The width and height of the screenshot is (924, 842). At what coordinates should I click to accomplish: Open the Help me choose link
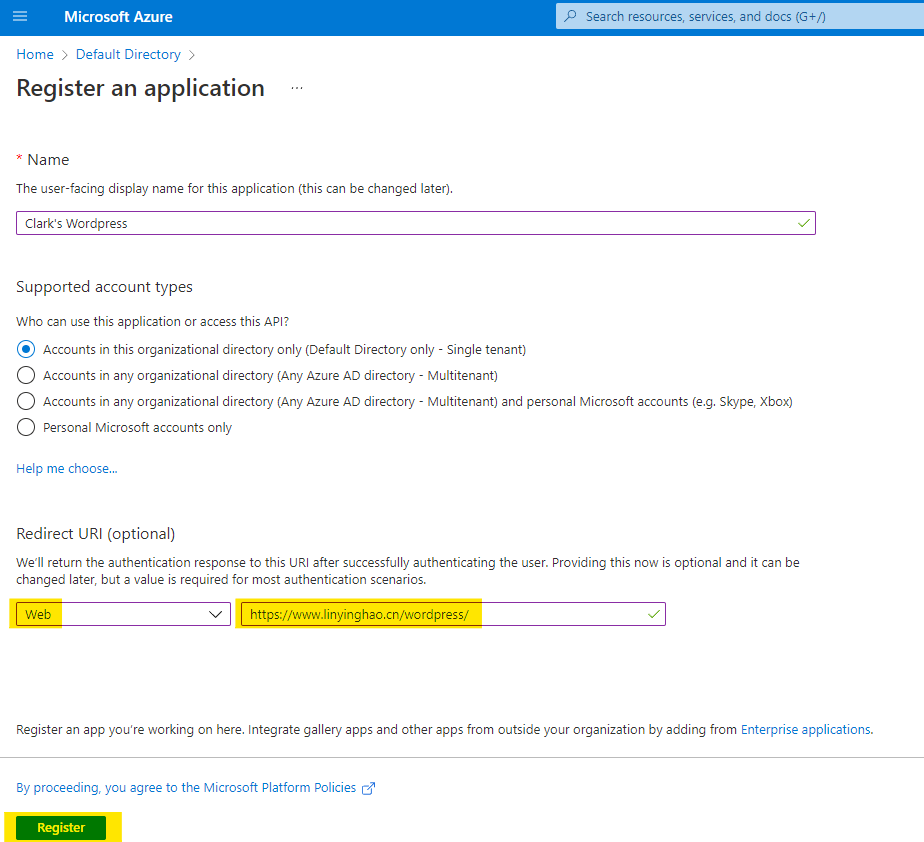coord(67,469)
